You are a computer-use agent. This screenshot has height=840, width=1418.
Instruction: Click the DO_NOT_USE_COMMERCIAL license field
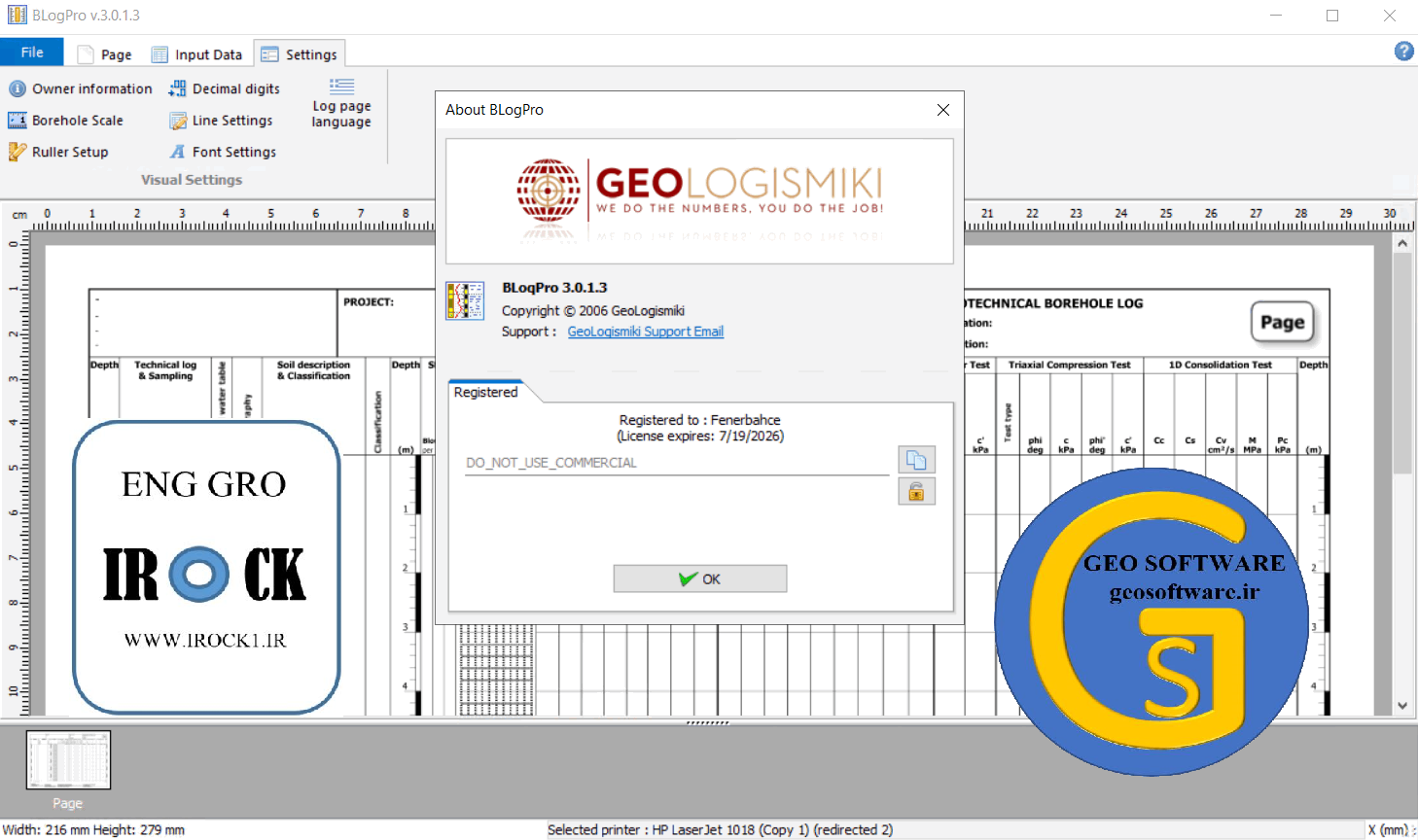[676, 463]
